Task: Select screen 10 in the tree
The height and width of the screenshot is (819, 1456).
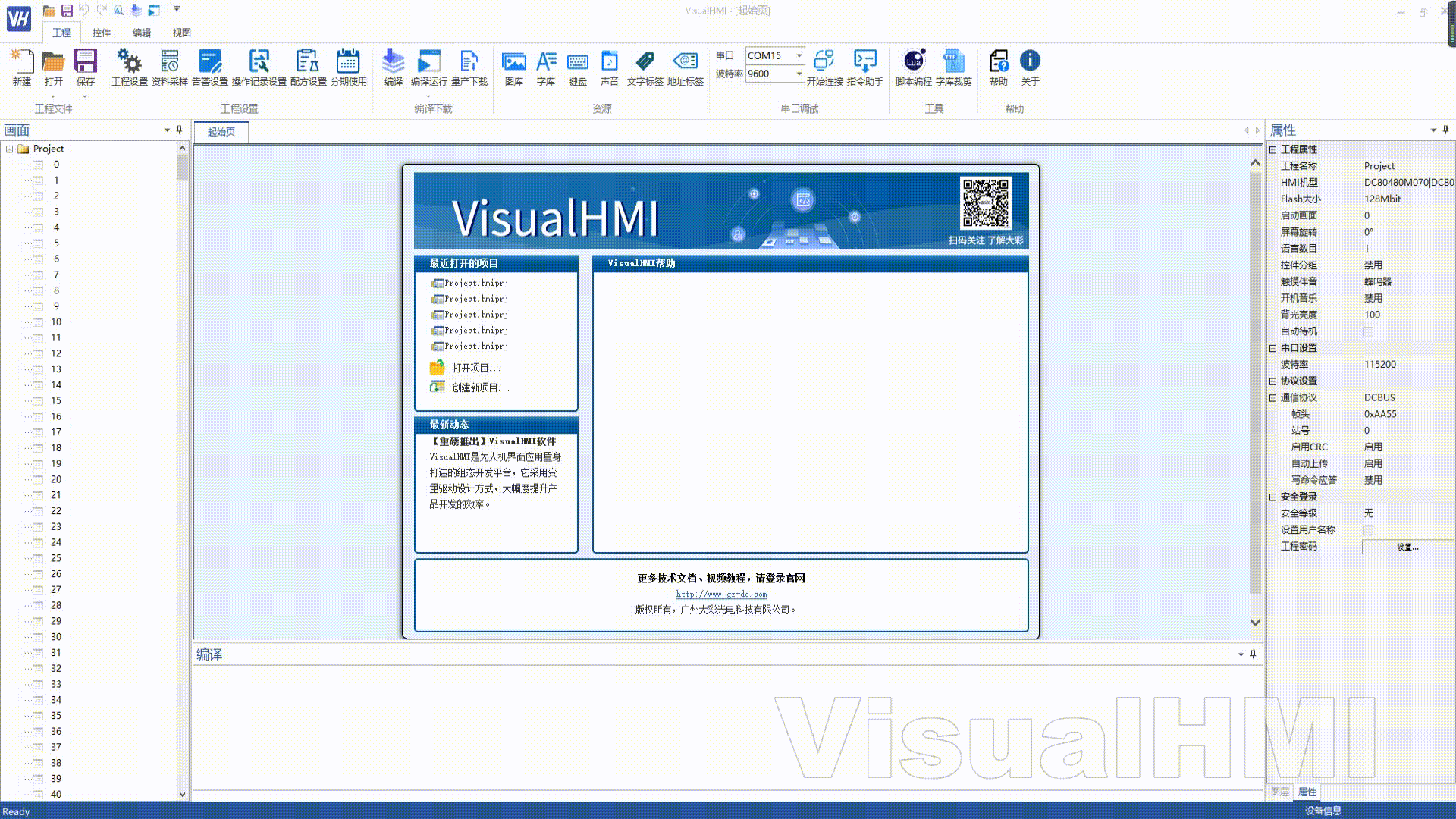Action: (56, 322)
